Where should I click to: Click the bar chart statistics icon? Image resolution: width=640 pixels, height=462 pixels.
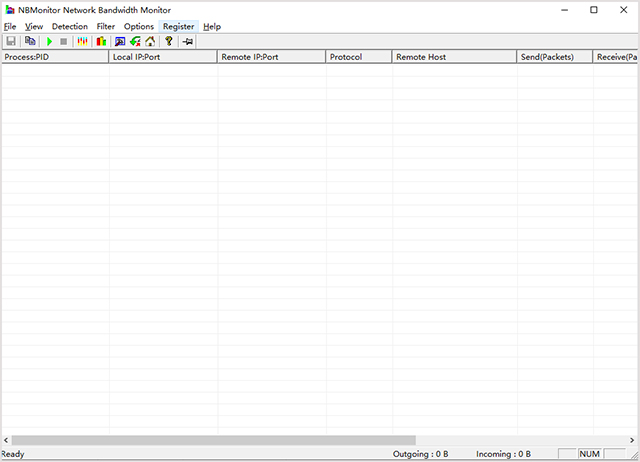click(x=101, y=41)
